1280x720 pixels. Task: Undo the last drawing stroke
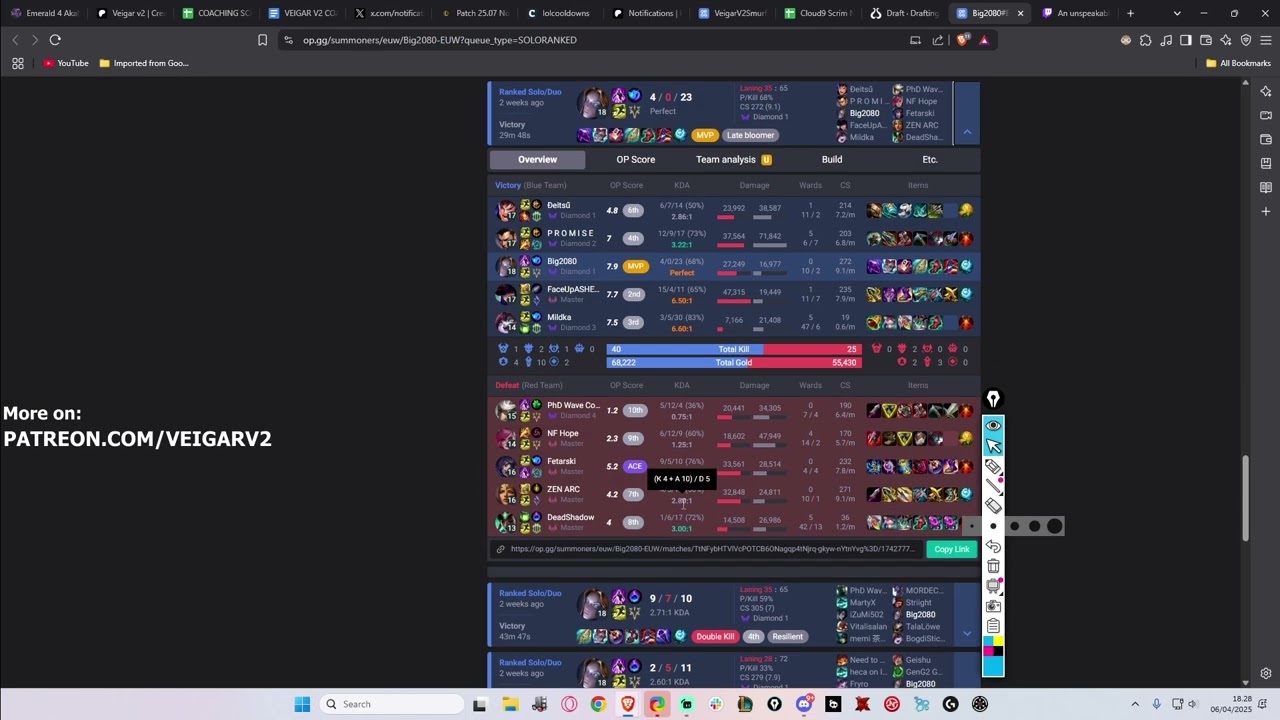tap(993, 546)
